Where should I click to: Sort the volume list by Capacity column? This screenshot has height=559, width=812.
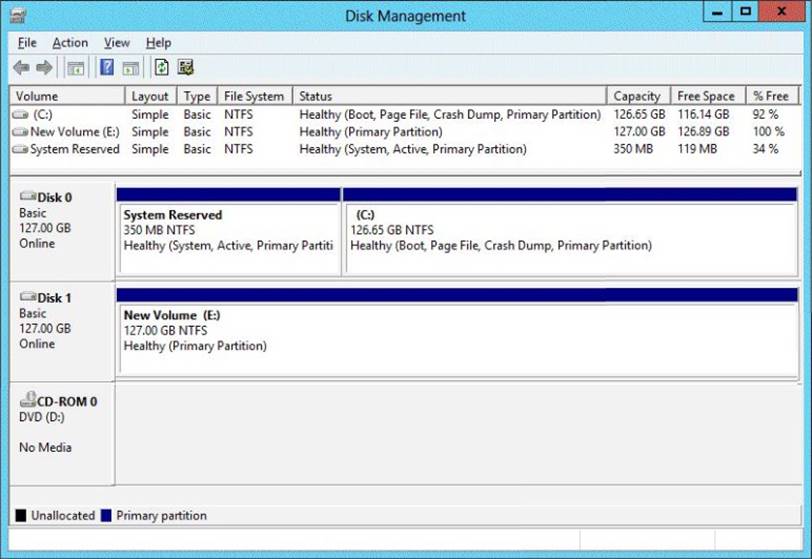coord(637,96)
